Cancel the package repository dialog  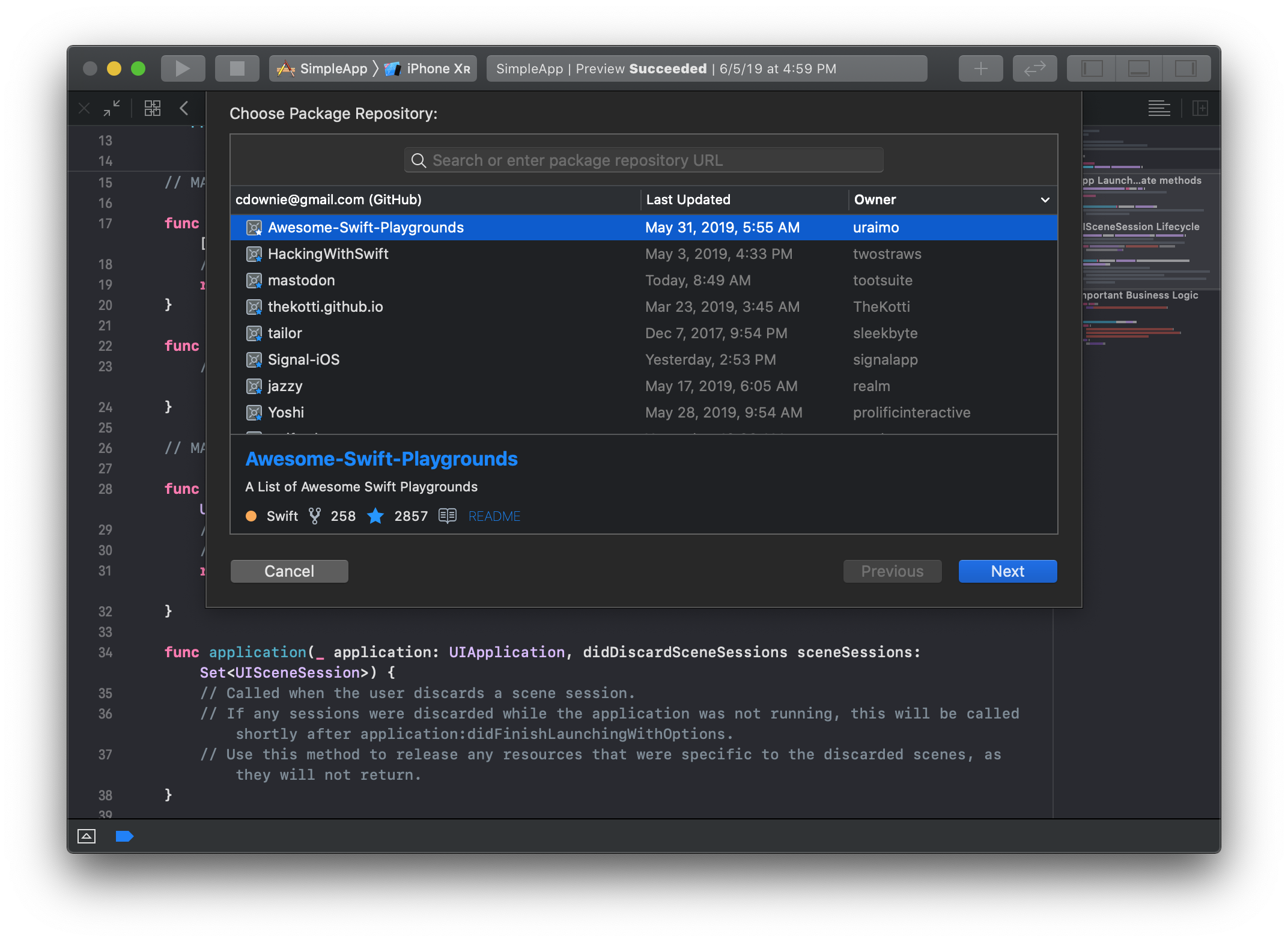click(x=289, y=571)
